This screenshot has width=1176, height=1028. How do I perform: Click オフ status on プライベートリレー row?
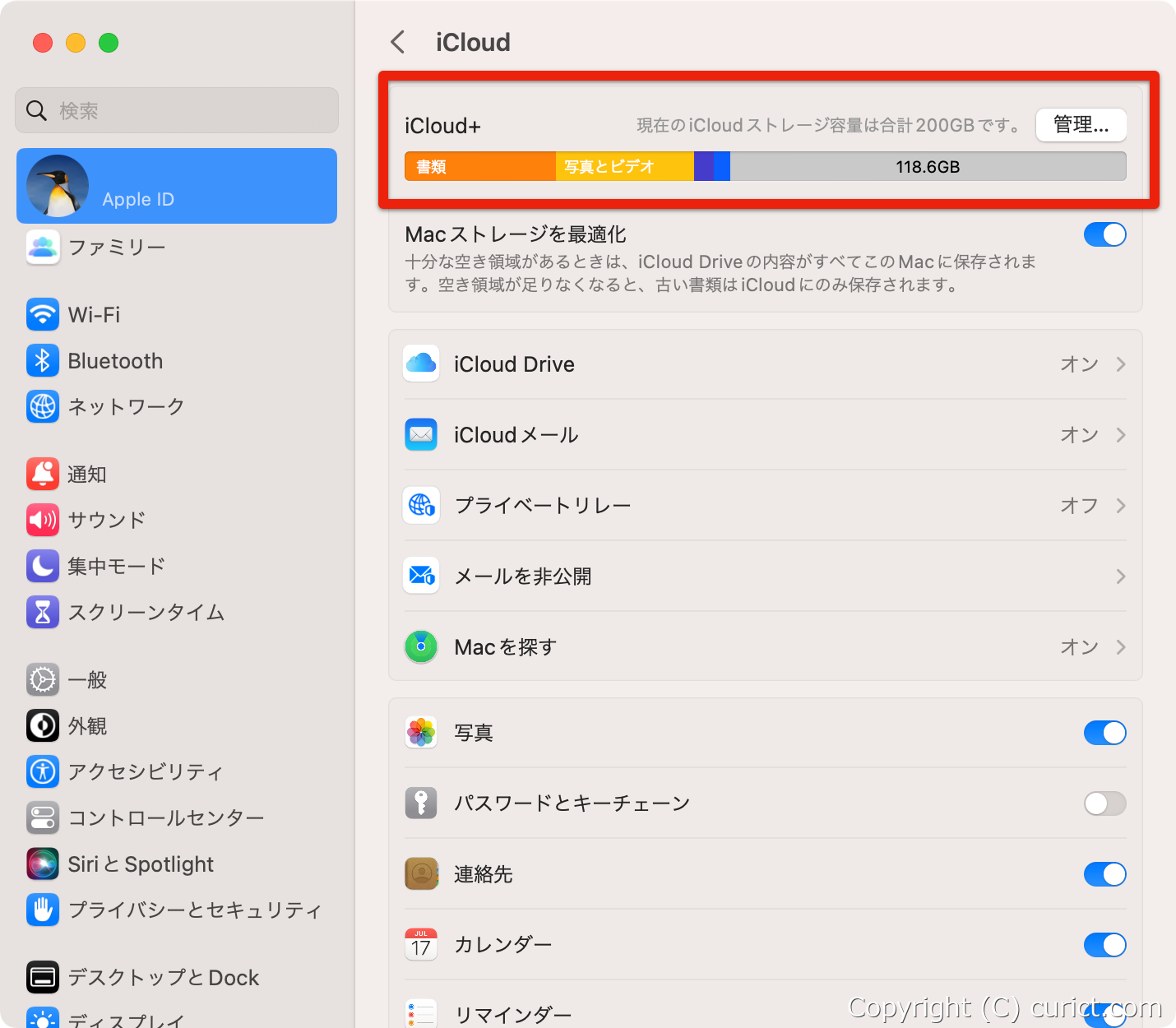(1079, 506)
